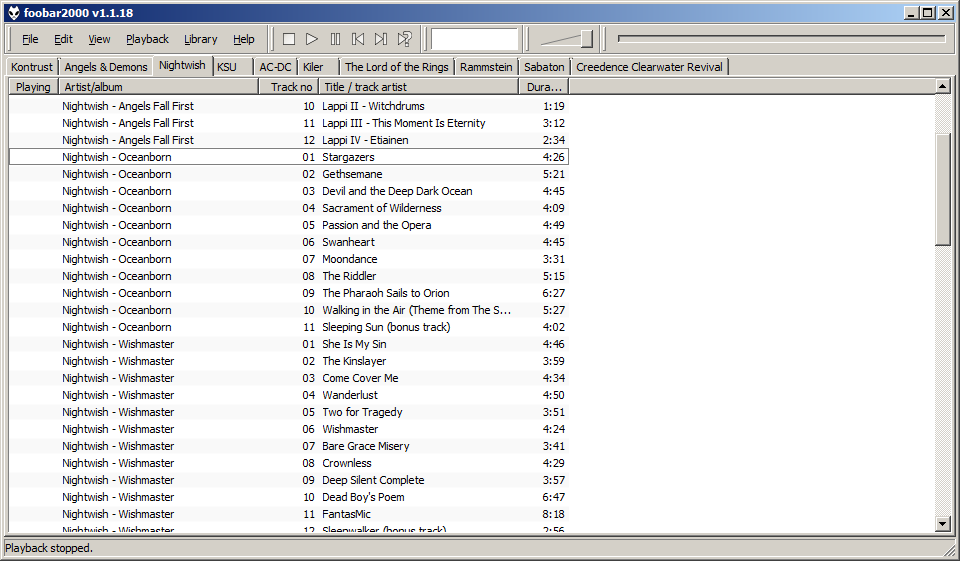Switch to the Rammstein playlist tab

coord(486,67)
